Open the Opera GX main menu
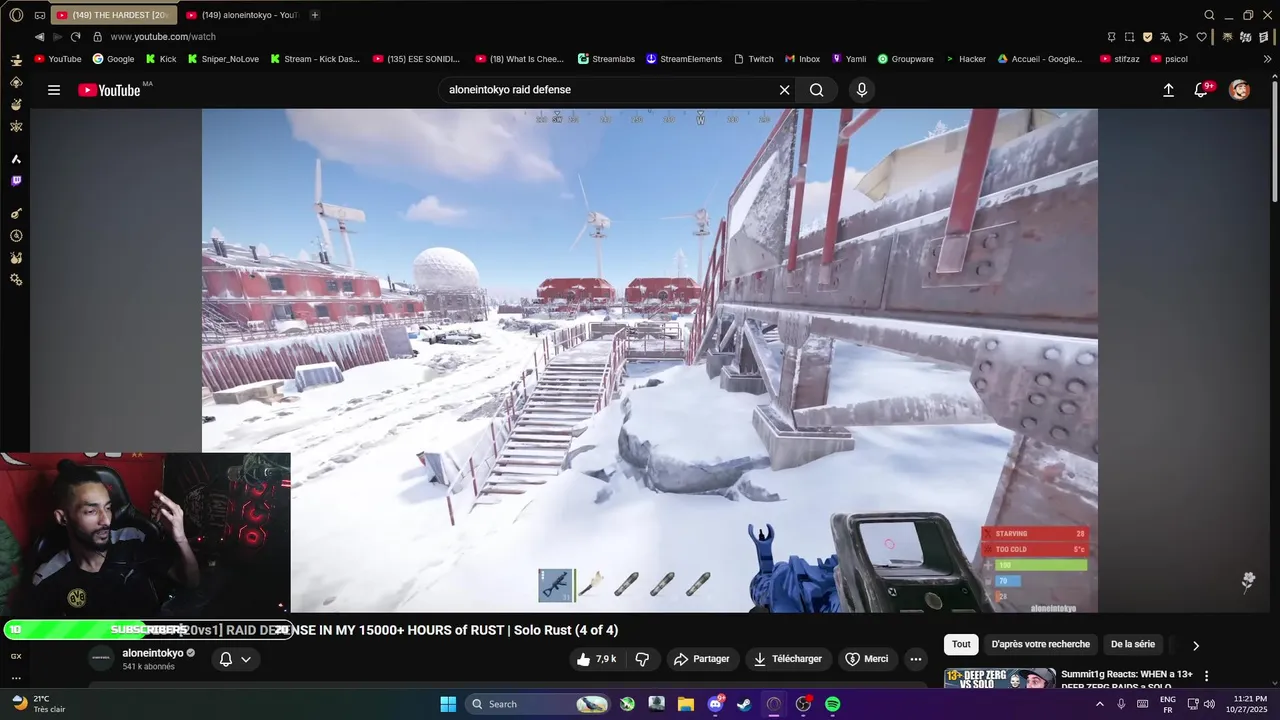The image size is (1280, 720). 16,15
